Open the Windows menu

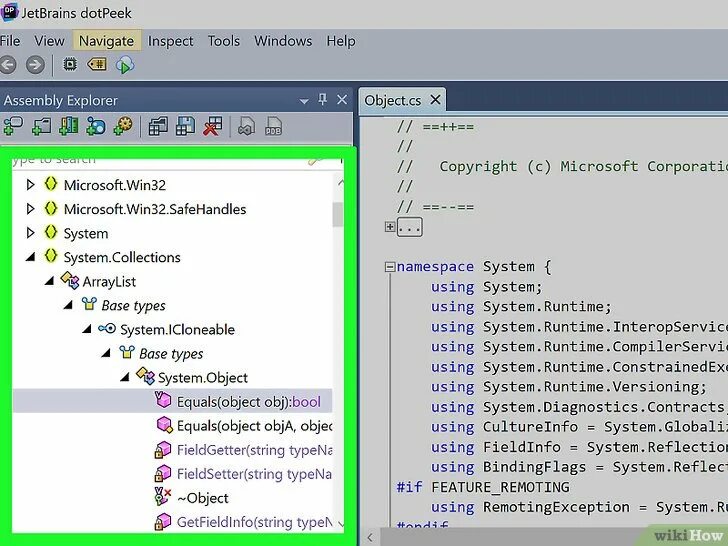[x=283, y=41]
